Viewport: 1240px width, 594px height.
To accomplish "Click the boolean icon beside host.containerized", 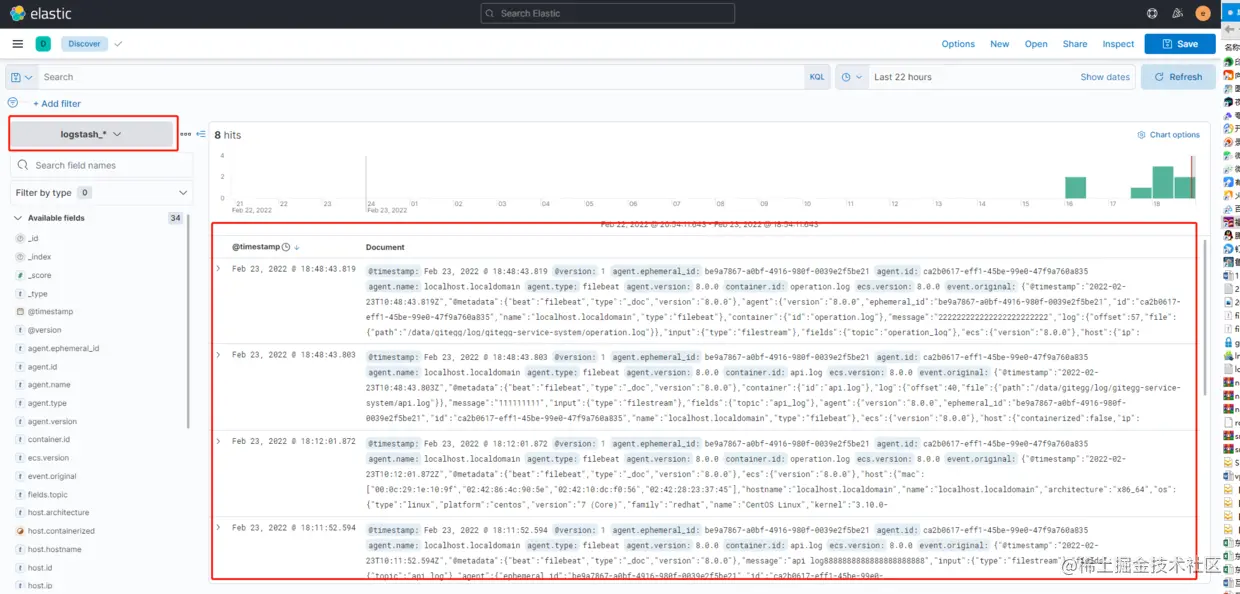I will click(20, 531).
